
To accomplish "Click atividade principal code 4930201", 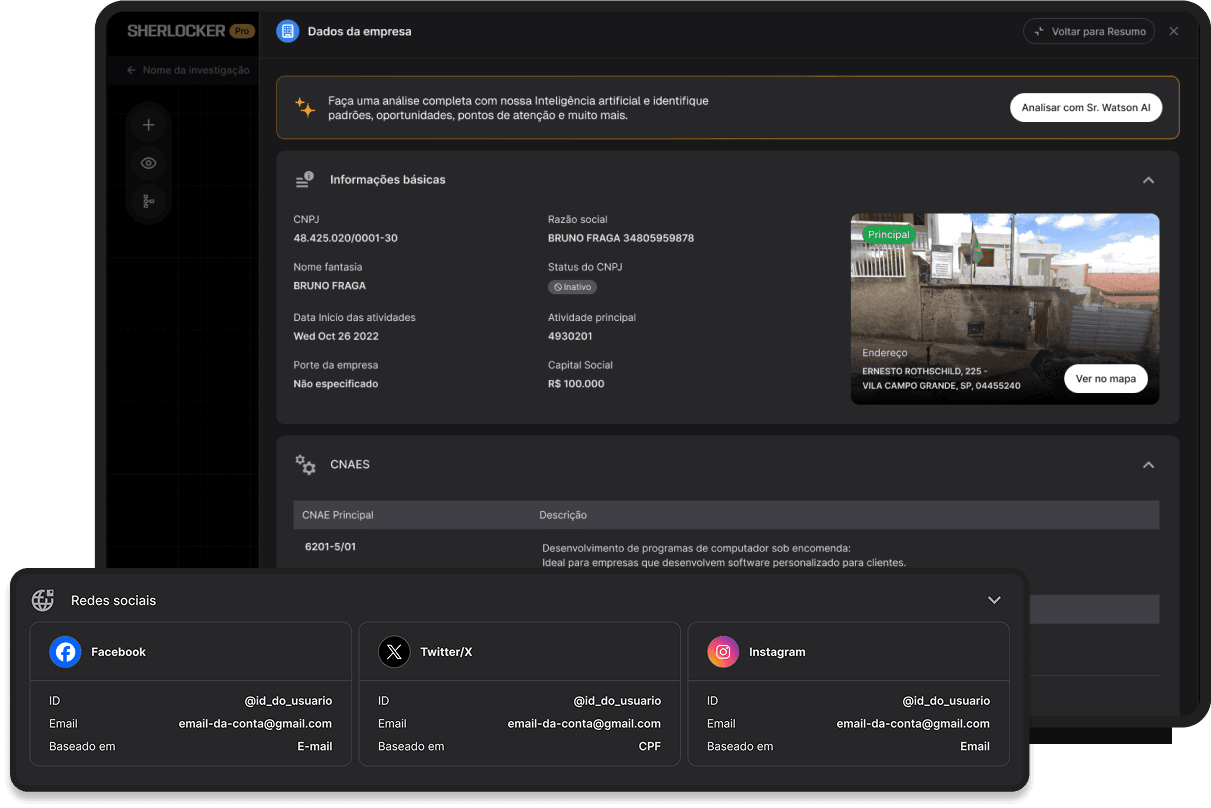I will 570,336.
